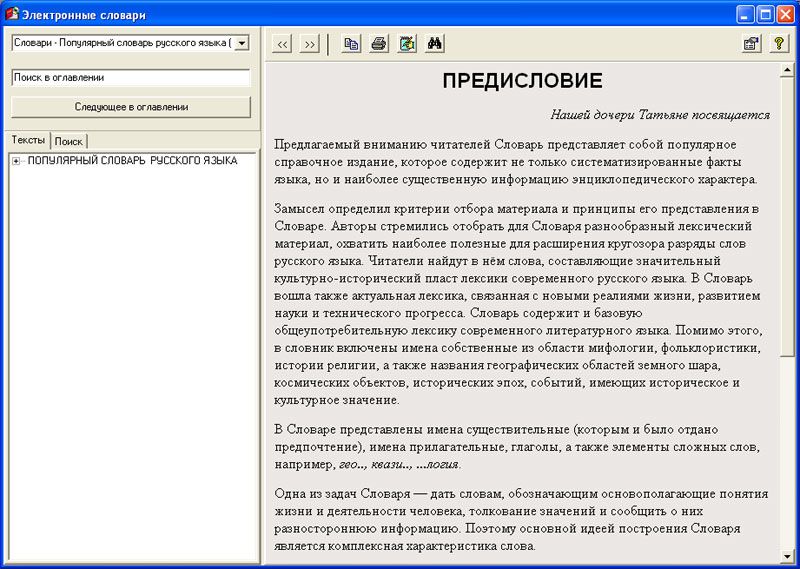Select the Словари dictionary combo box

pyautogui.click(x=120, y=43)
